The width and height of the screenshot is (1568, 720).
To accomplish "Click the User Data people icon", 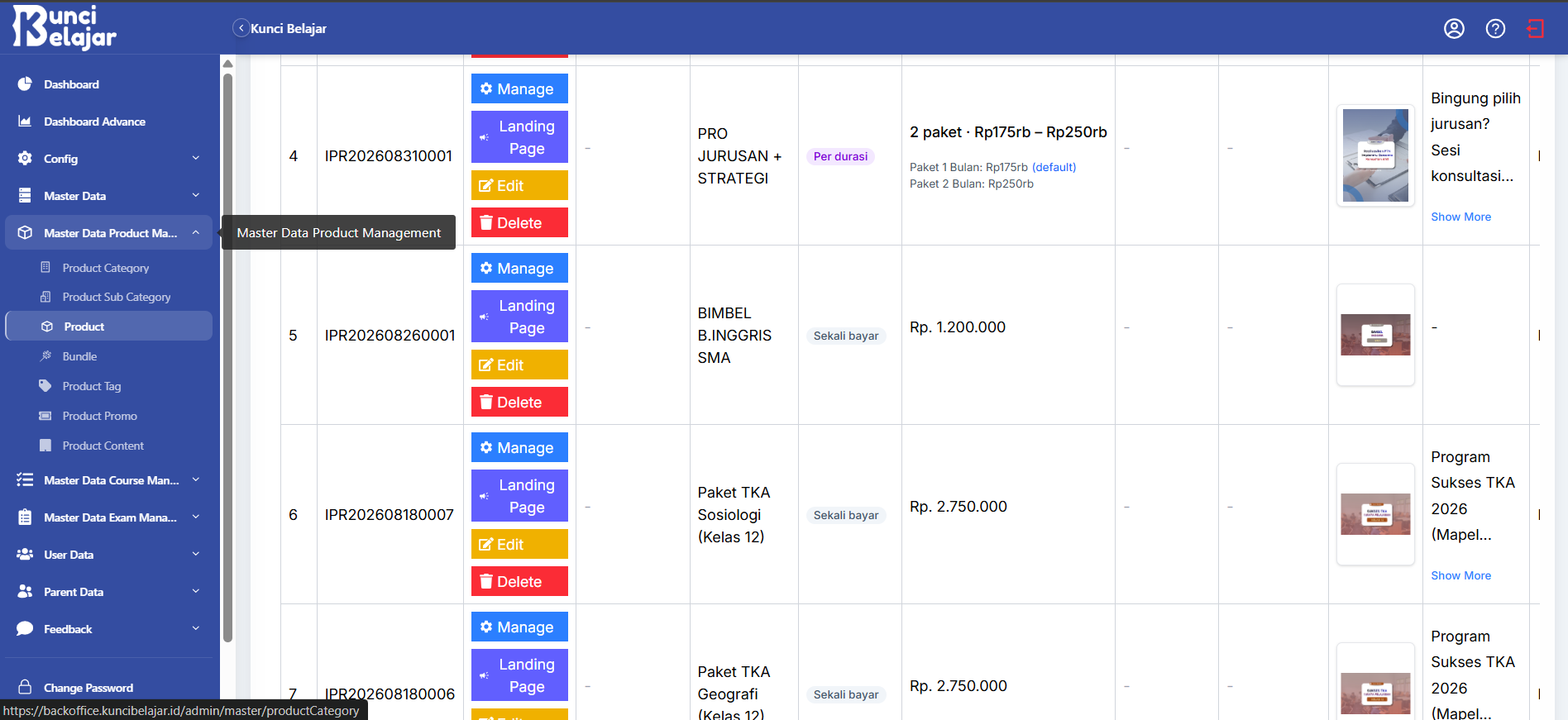I will (25, 555).
